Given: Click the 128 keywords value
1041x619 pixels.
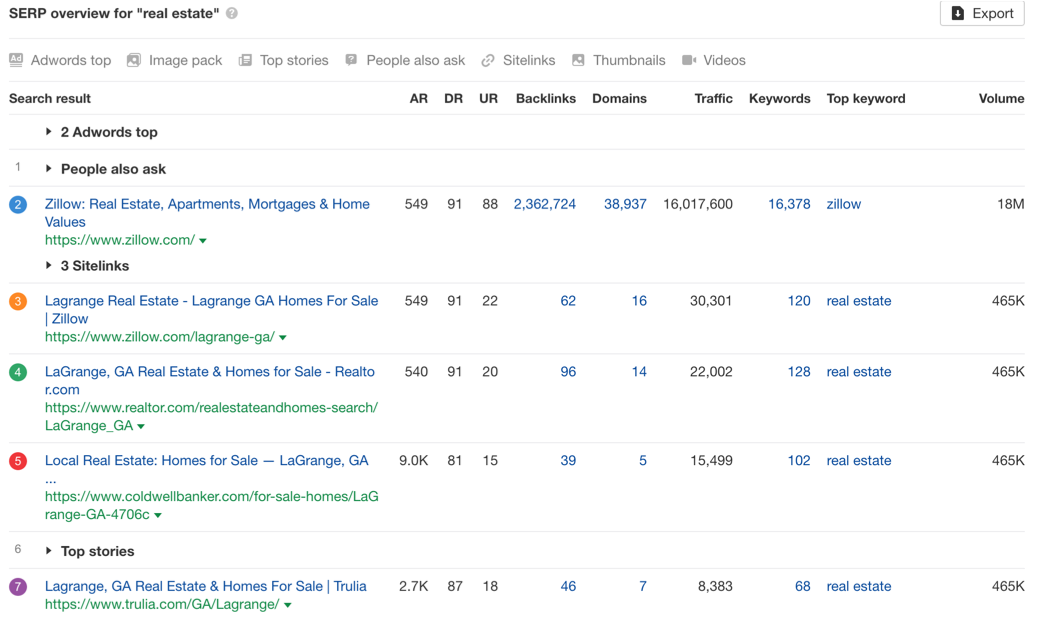Looking at the screenshot, I should pos(799,373).
